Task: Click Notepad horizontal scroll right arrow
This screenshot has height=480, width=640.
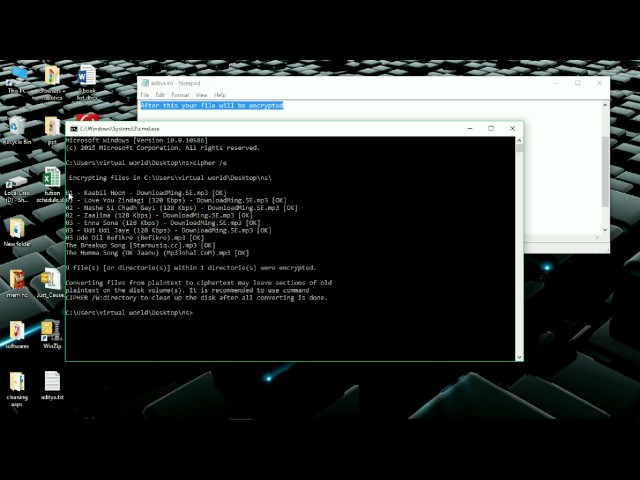Action: pos(598,238)
